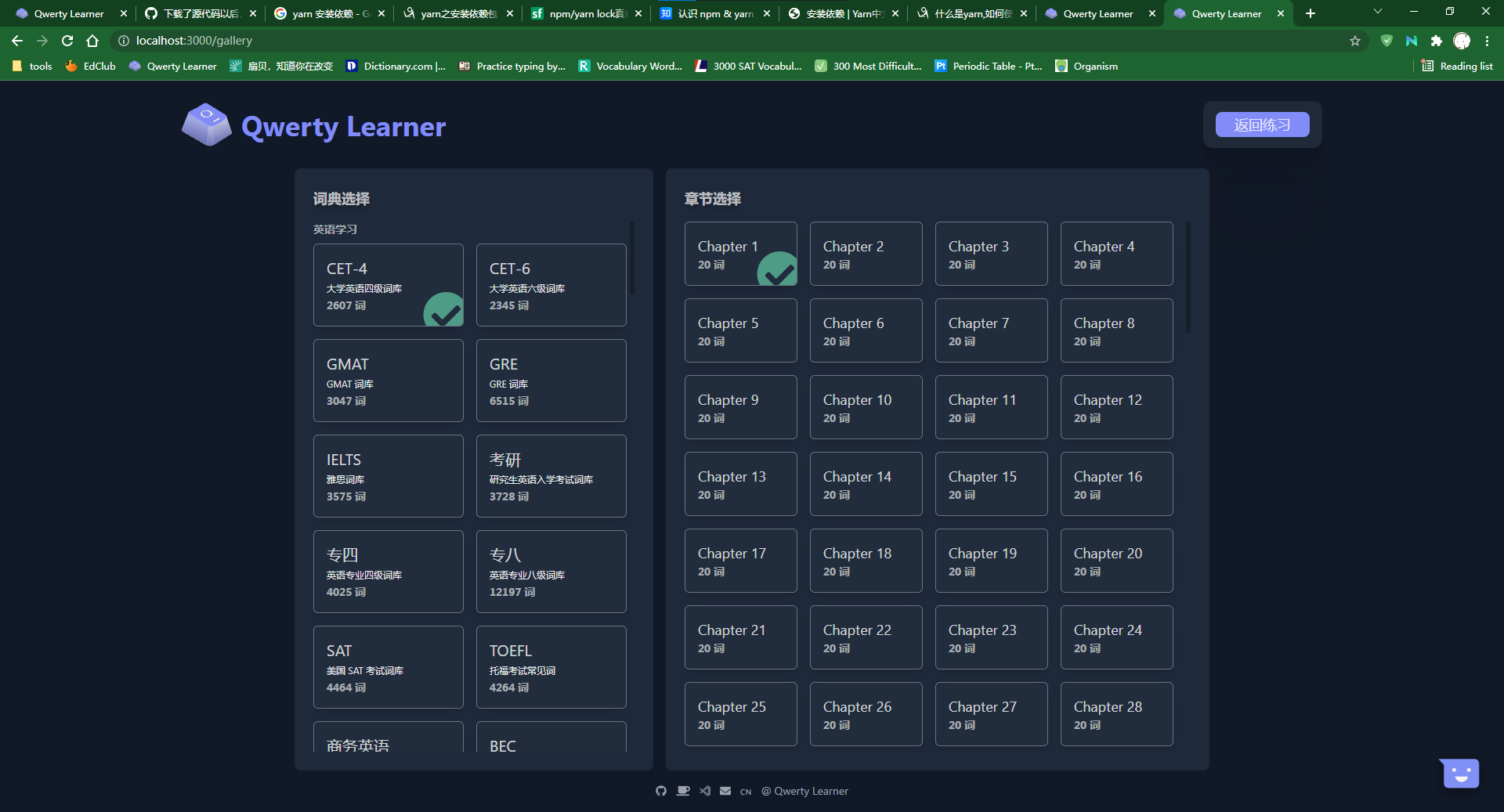
Task: Open the Chrome three-dot menu
Action: [x=1487, y=41]
